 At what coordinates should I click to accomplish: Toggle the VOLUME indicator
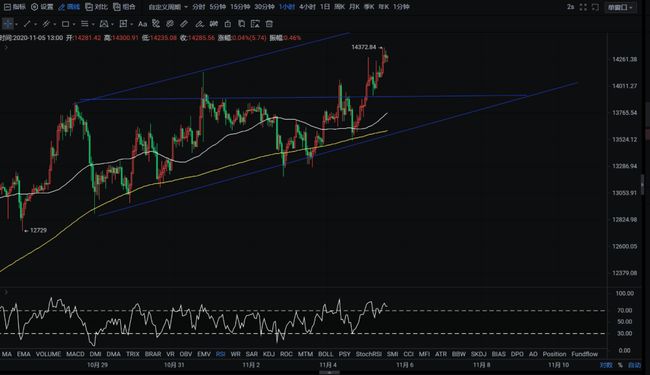point(48,354)
